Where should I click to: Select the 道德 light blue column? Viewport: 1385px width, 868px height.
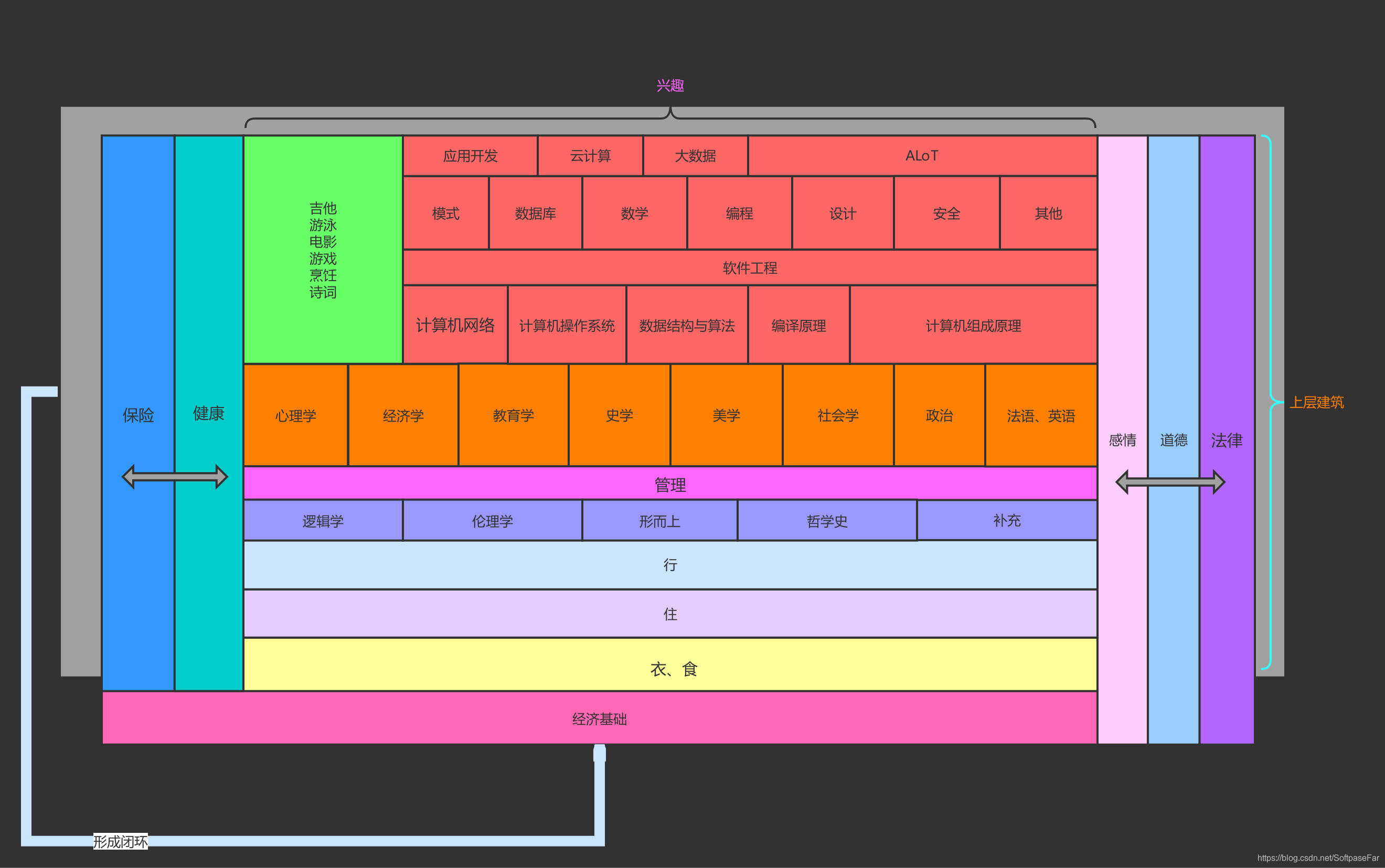[1174, 440]
